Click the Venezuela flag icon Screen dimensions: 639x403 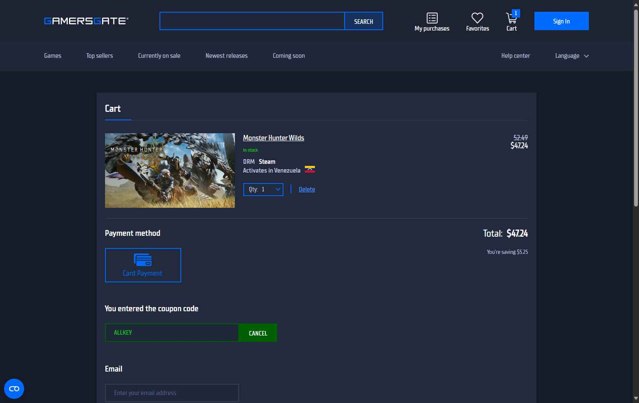click(x=310, y=170)
